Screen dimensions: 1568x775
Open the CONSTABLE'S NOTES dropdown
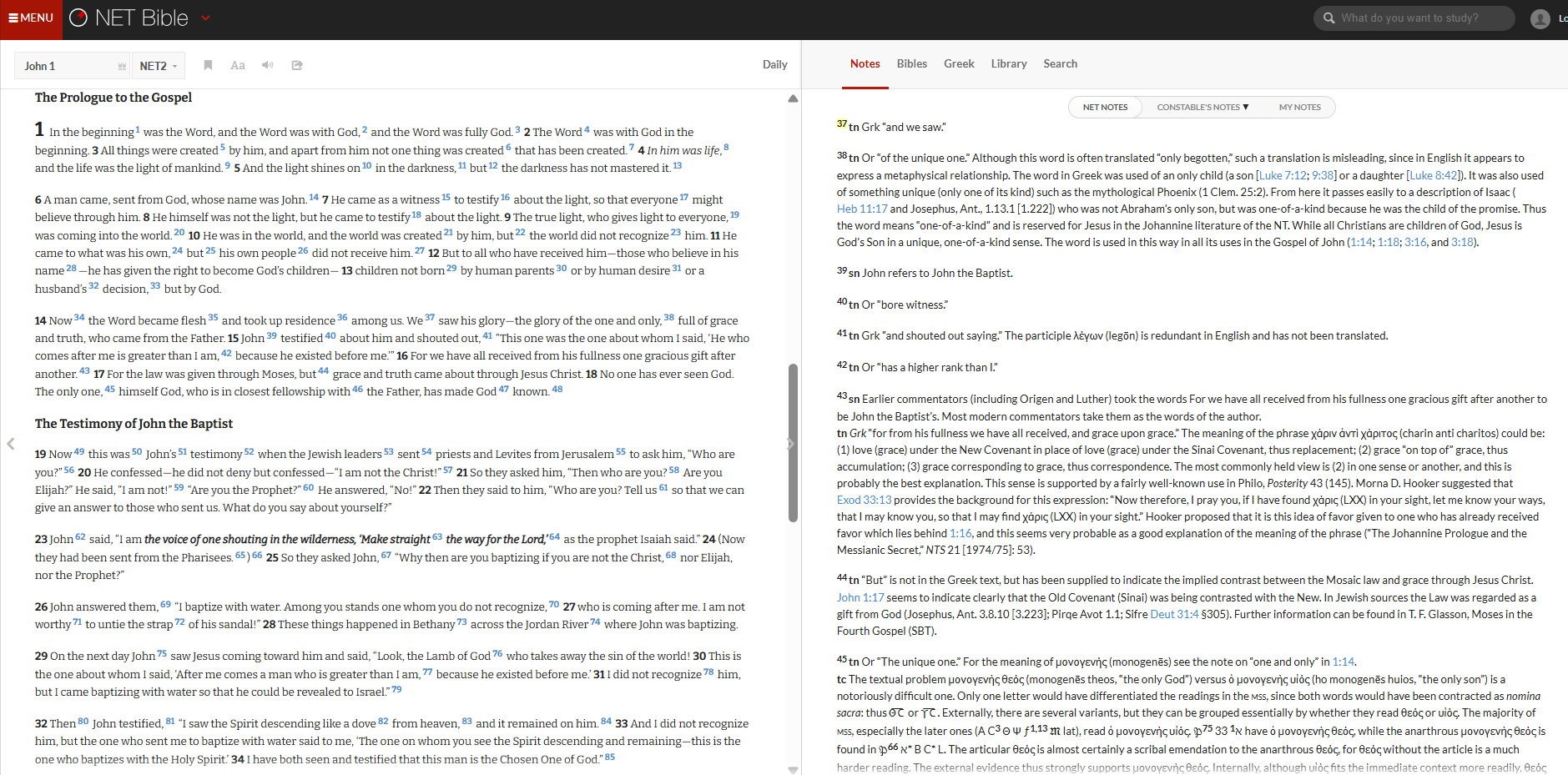(1202, 107)
